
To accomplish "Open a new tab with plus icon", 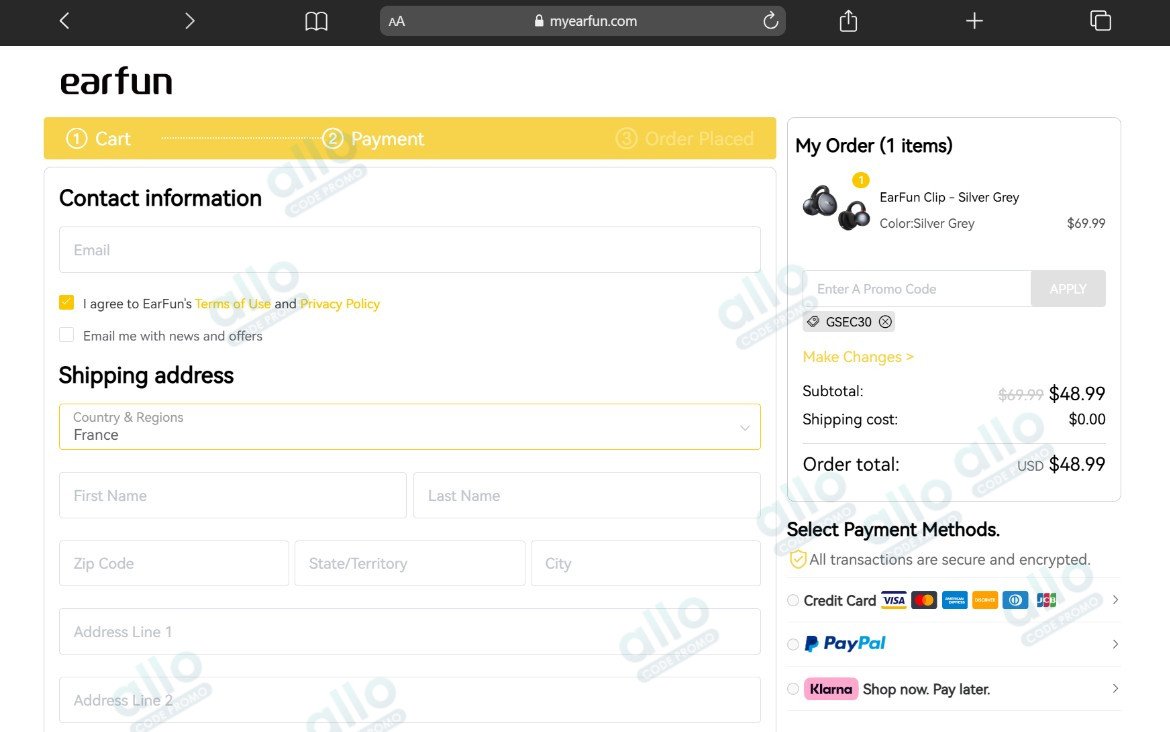I will click(x=974, y=21).
